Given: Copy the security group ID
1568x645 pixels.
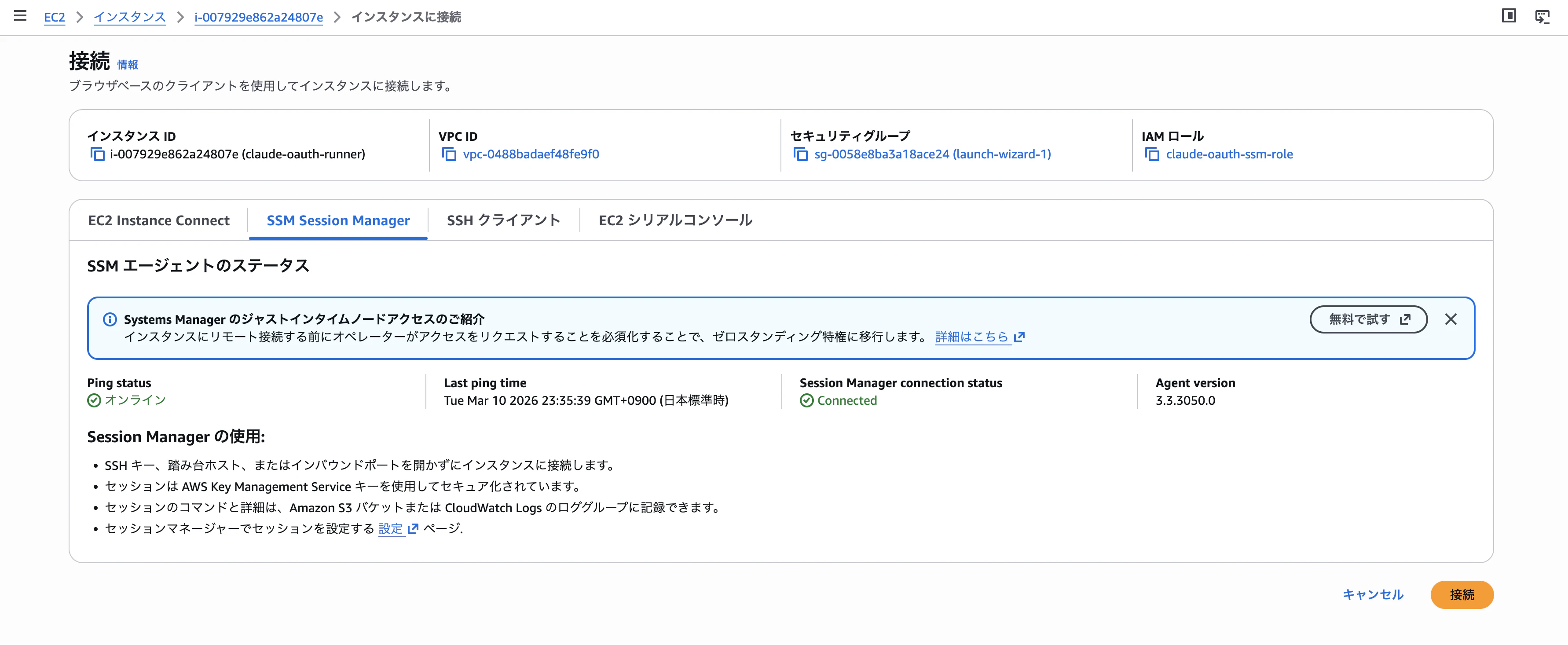Looking at the screenshot, I should [800, 154].
